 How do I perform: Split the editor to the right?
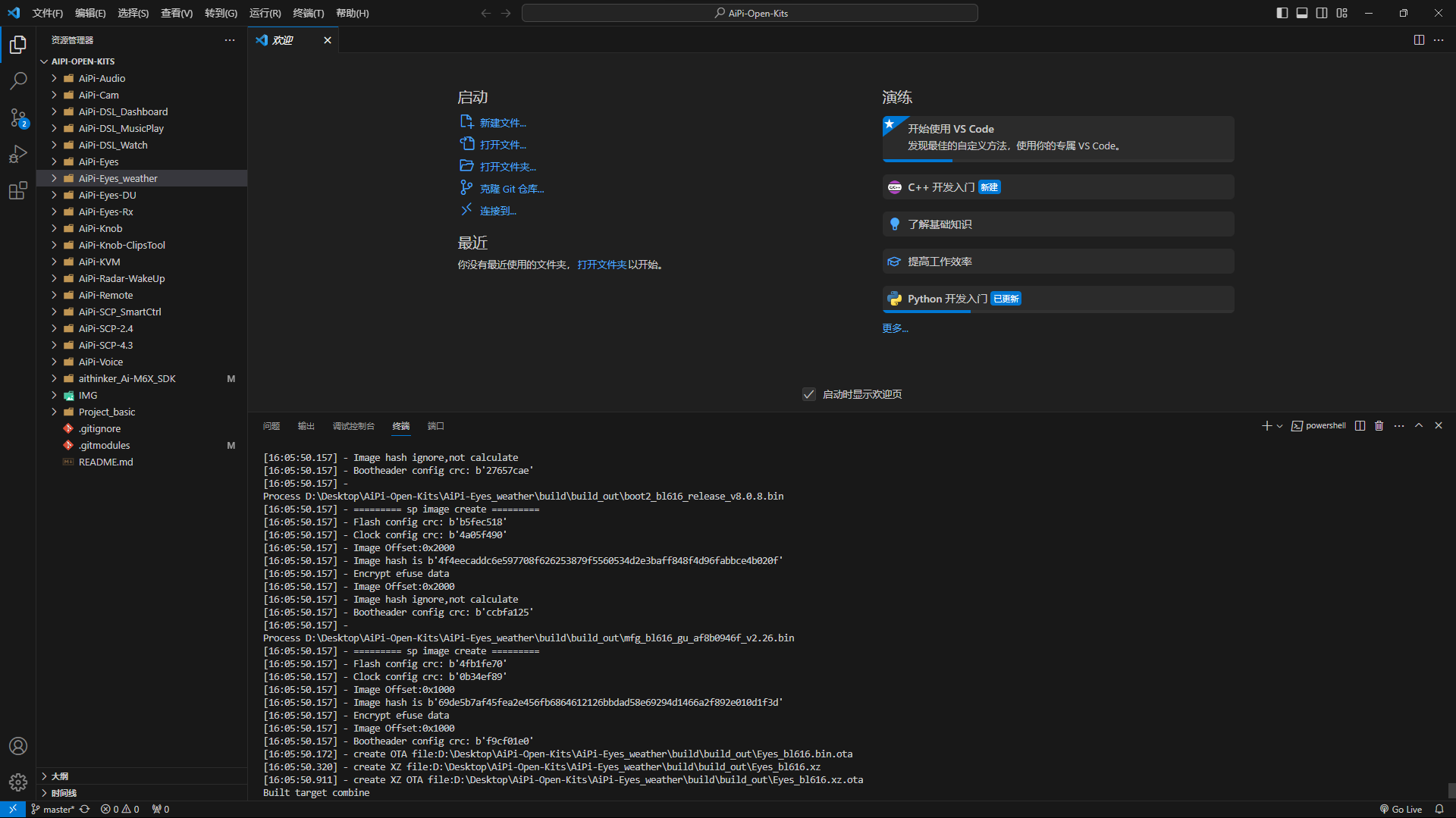coord(1419,40)
